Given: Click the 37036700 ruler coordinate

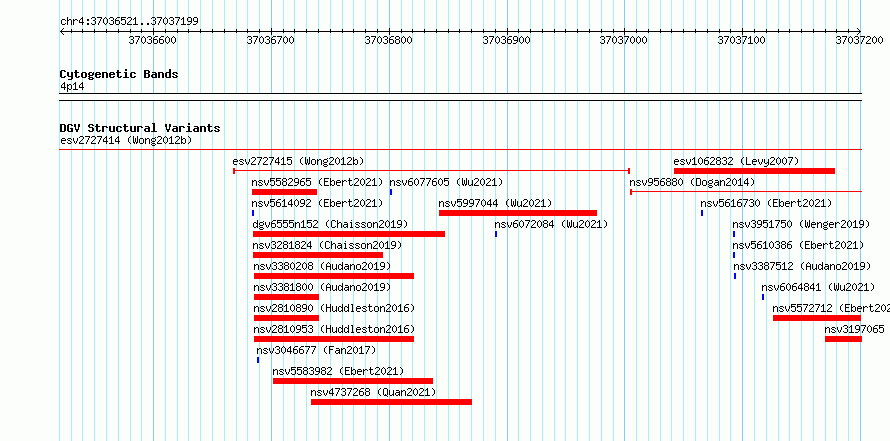Looking at the screenshot, I should pos(271,40).
